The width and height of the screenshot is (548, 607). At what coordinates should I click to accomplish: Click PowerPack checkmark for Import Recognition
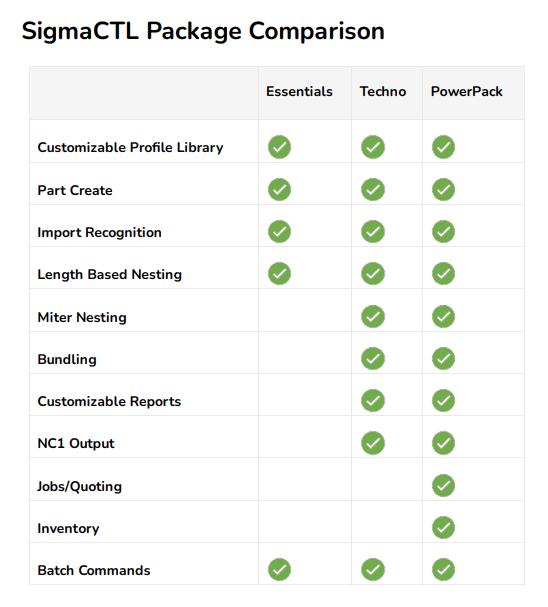tap(444, 231)
